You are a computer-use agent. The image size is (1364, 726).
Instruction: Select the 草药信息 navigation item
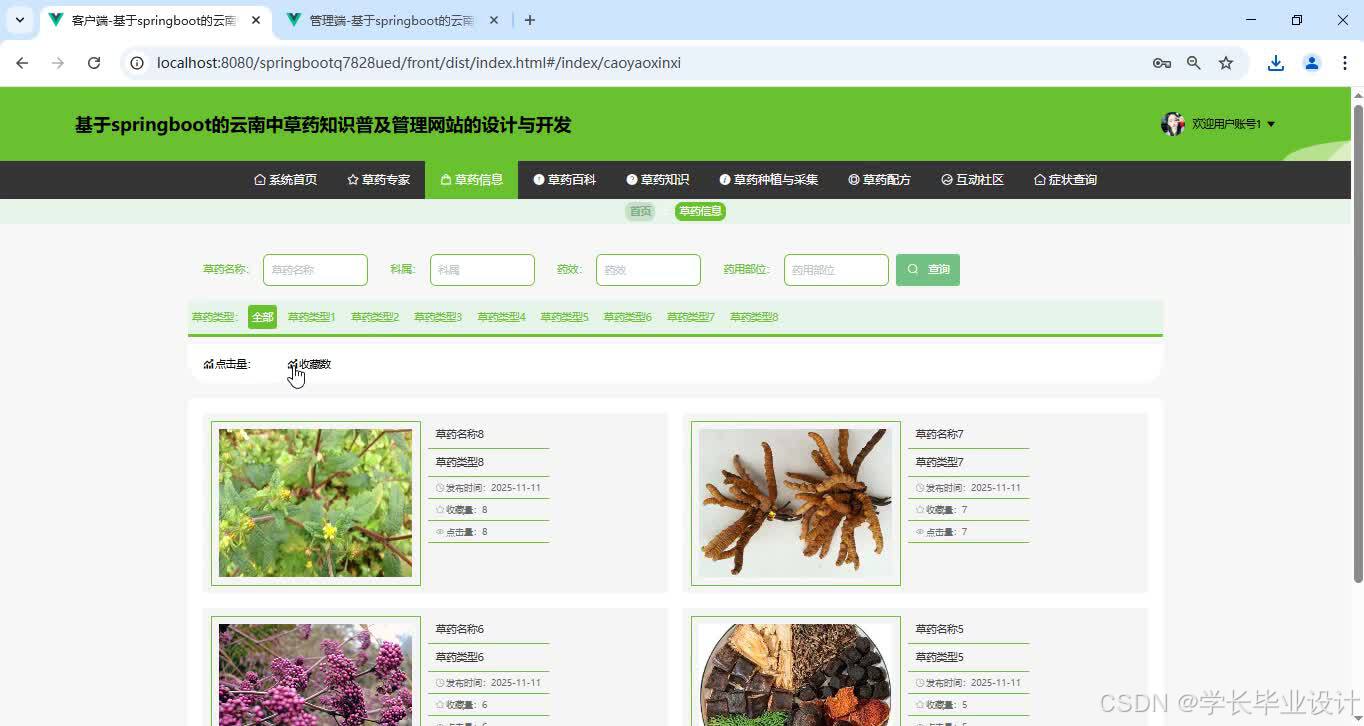(x=472, y=180)
